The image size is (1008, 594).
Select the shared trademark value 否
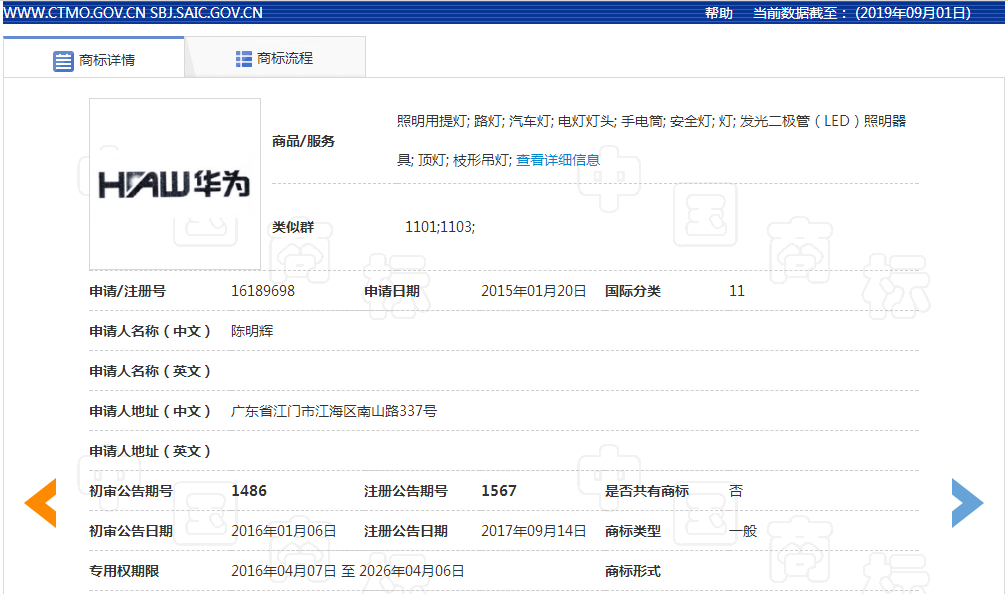[x=736, y=491]
